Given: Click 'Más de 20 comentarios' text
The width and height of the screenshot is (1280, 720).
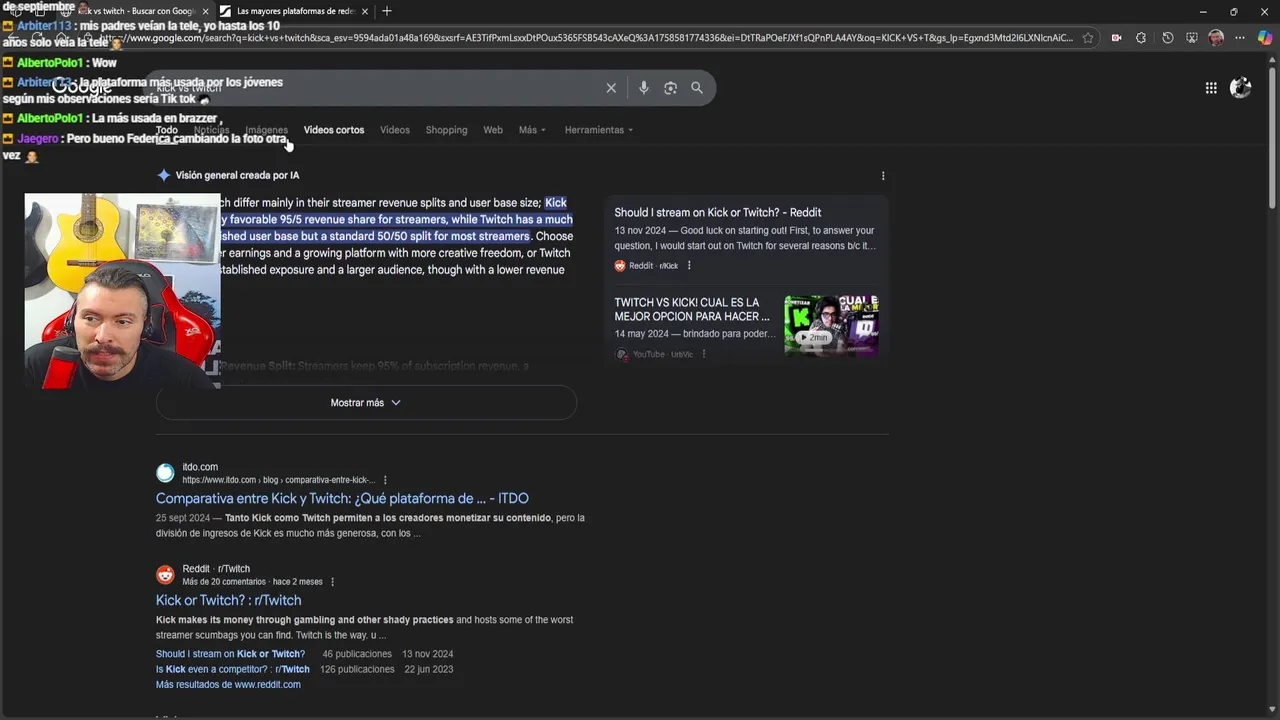Looking at the screenshot, I should tap(224, 582).
